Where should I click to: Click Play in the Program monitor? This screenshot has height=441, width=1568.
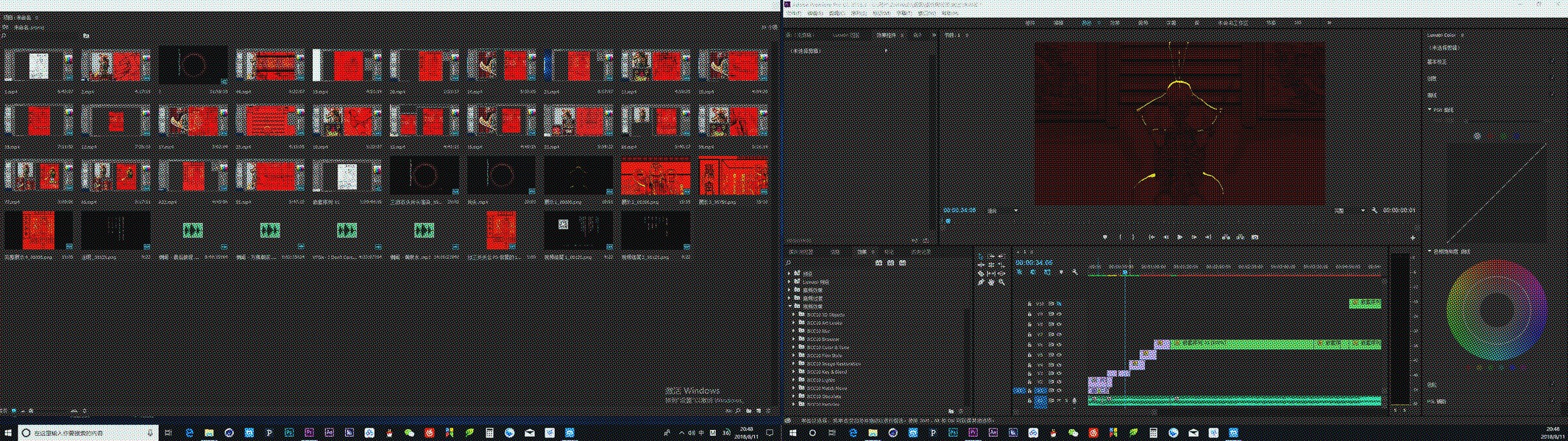pos(1179,237)
